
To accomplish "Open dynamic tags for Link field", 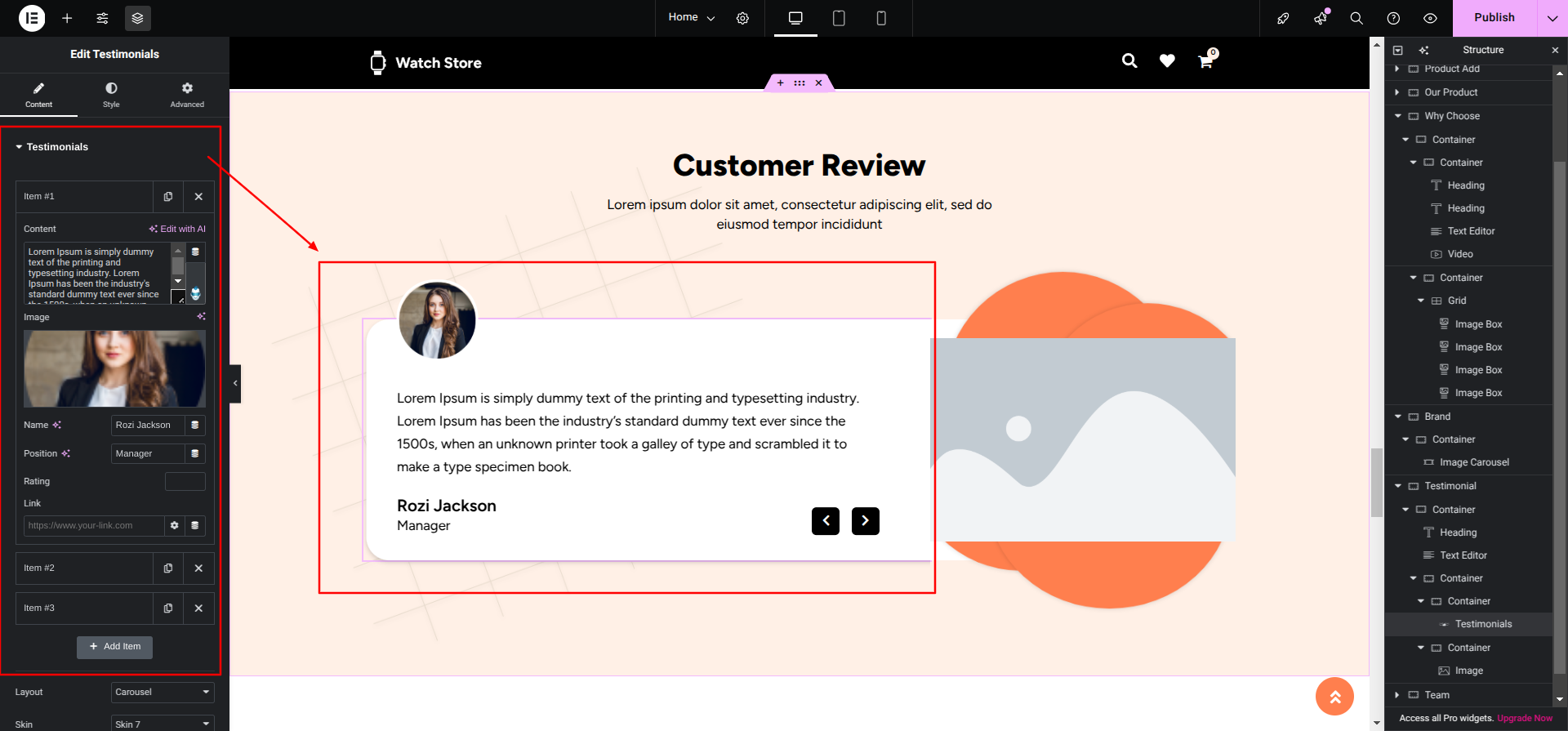I will click(x=195, y=526).
